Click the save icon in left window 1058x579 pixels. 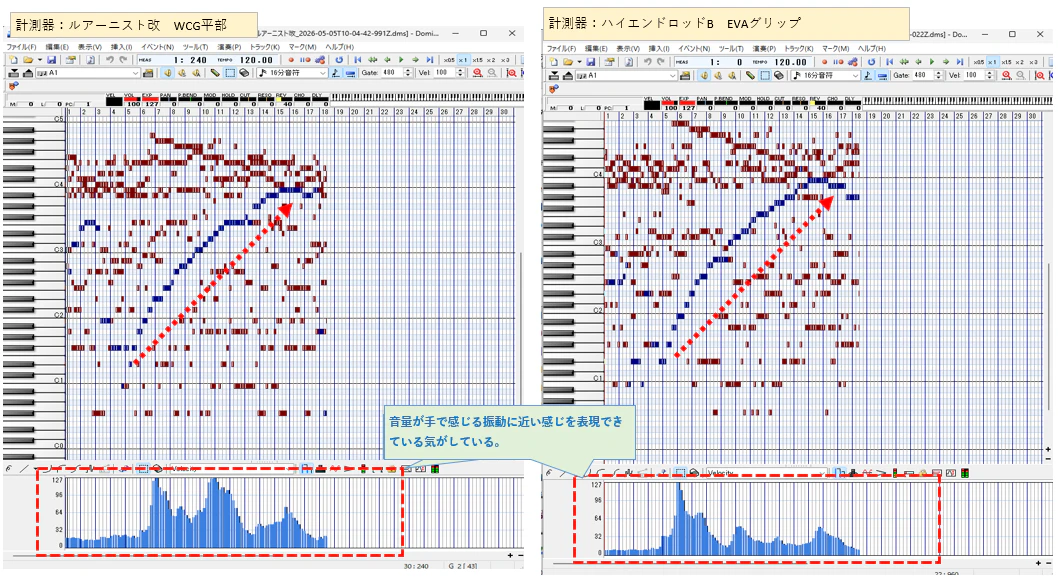51,59
